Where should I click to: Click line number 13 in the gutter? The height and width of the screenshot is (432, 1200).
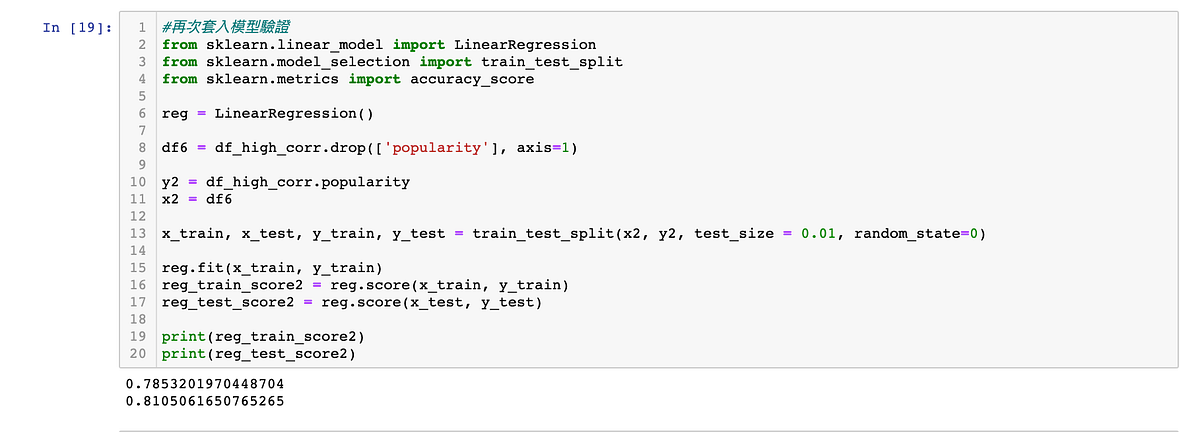click(139, 233)
